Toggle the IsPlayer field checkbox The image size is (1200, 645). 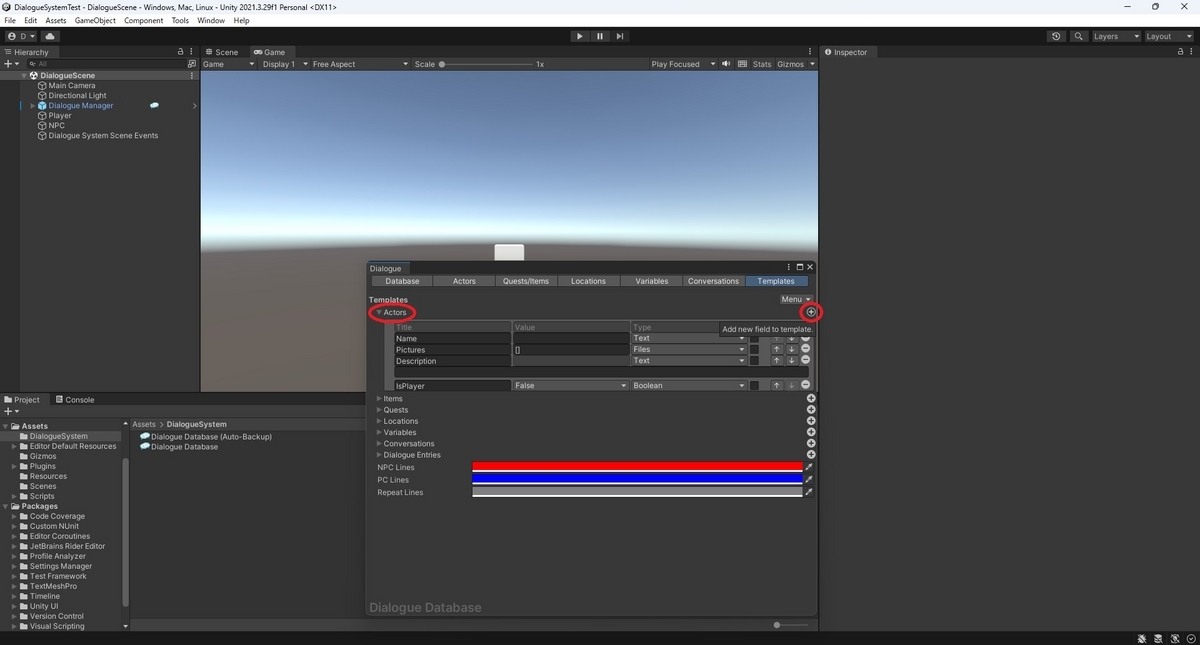754,385
